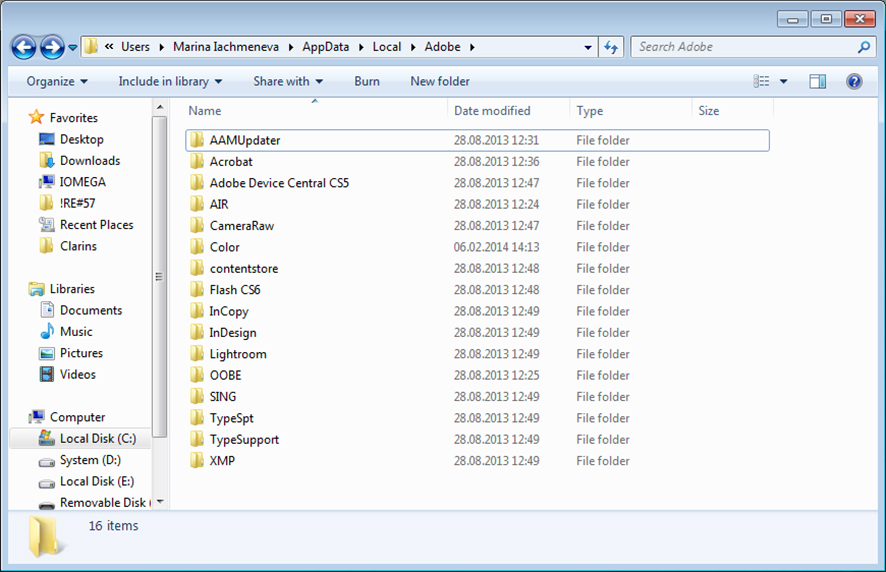
Task: Select the AIR folder icon
Action: 197,204
